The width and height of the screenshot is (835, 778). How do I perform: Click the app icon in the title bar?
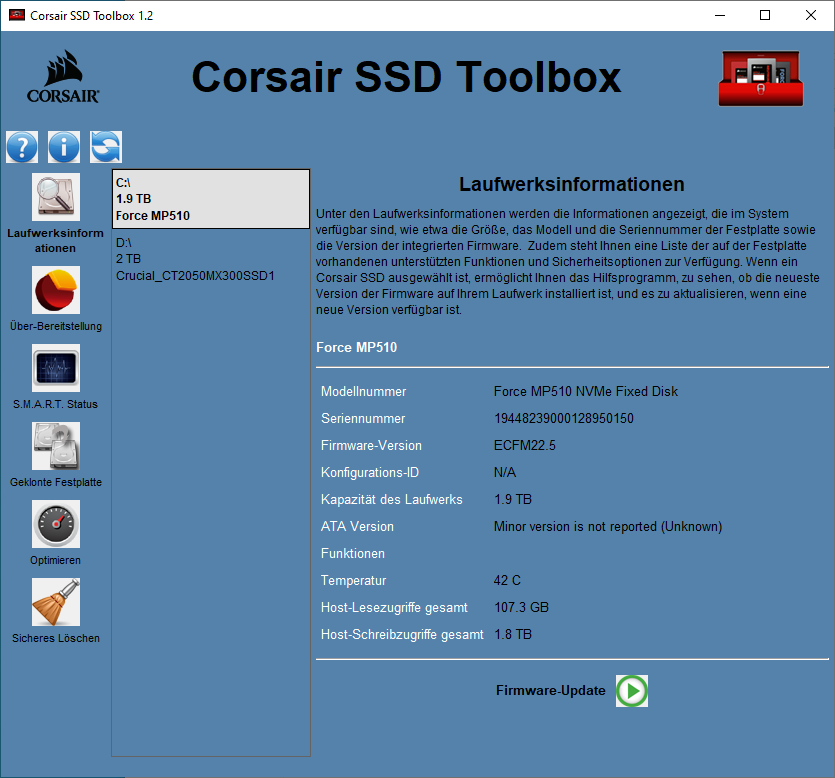pos(17,15)
